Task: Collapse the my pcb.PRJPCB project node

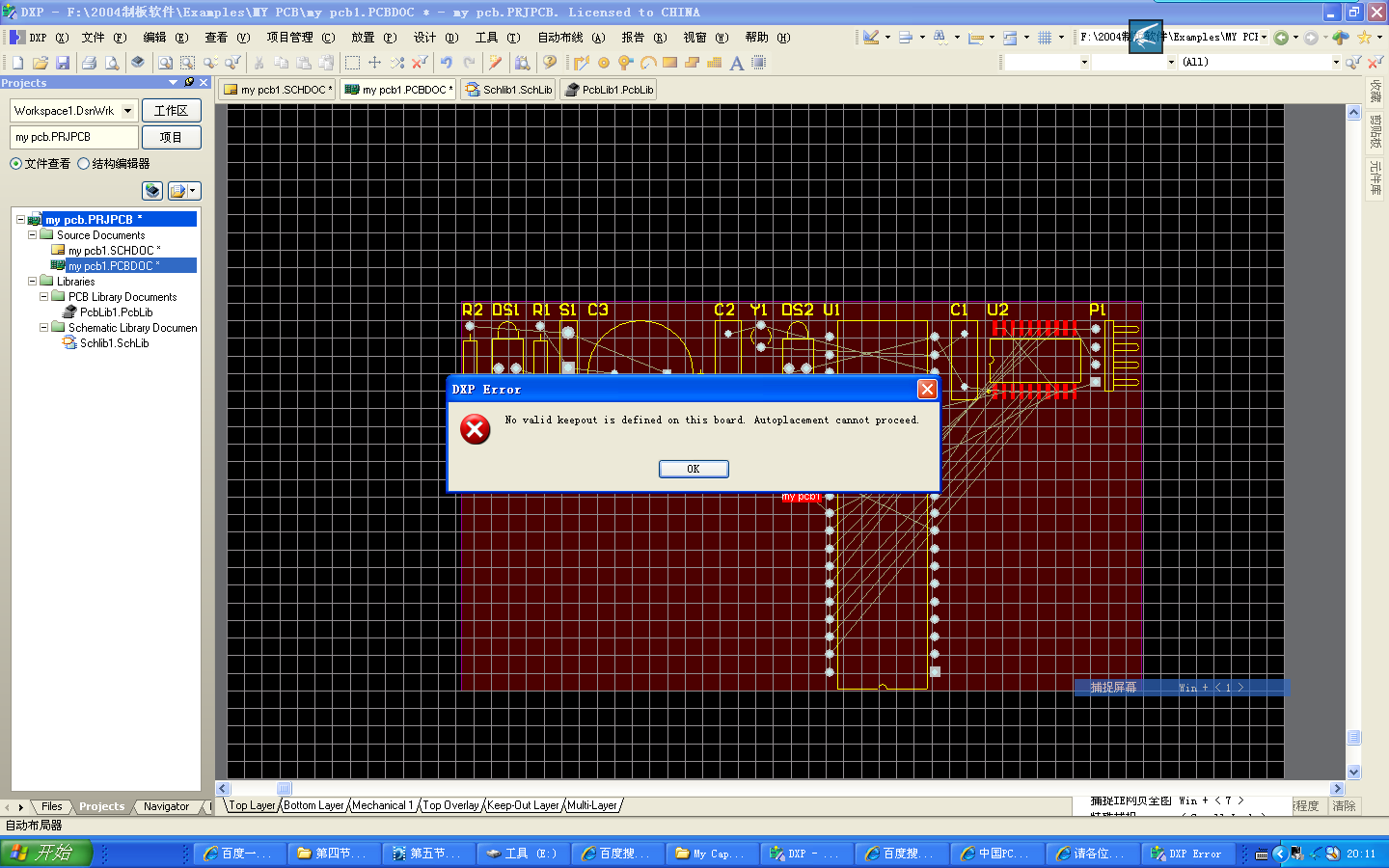Action: [x=20, y=220]
